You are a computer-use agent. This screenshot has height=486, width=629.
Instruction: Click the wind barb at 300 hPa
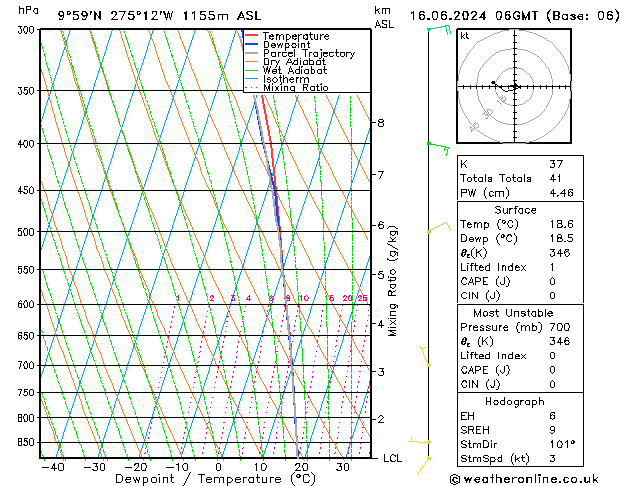click(x=436, y=31)
